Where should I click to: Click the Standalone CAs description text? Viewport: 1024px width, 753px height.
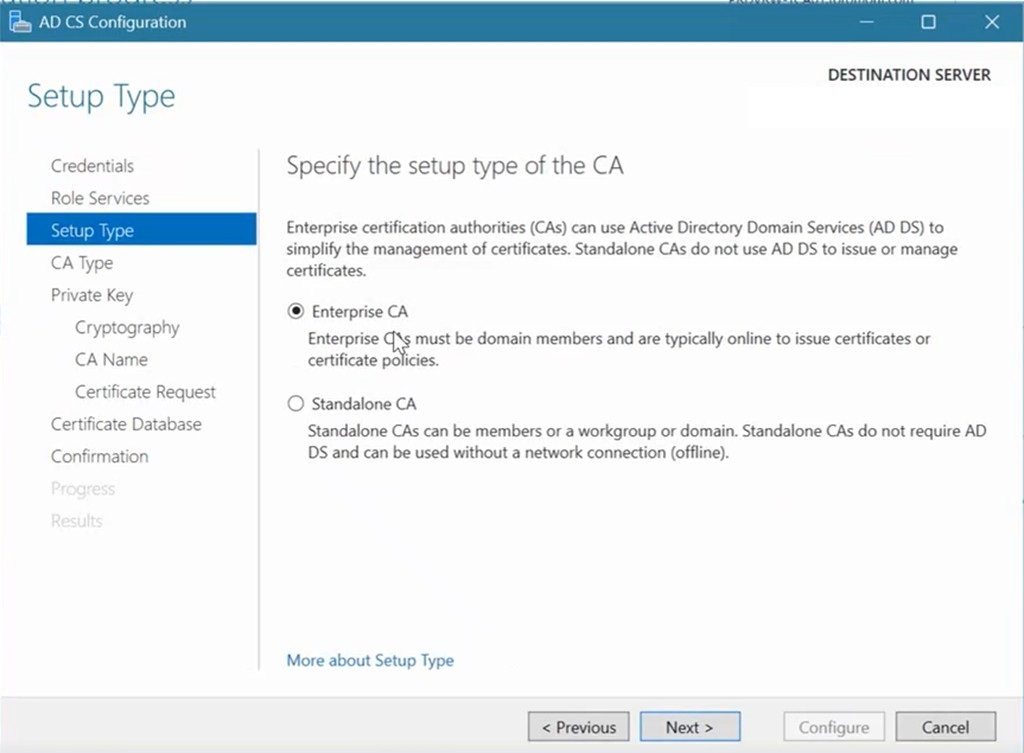click(x=647, y=441)
